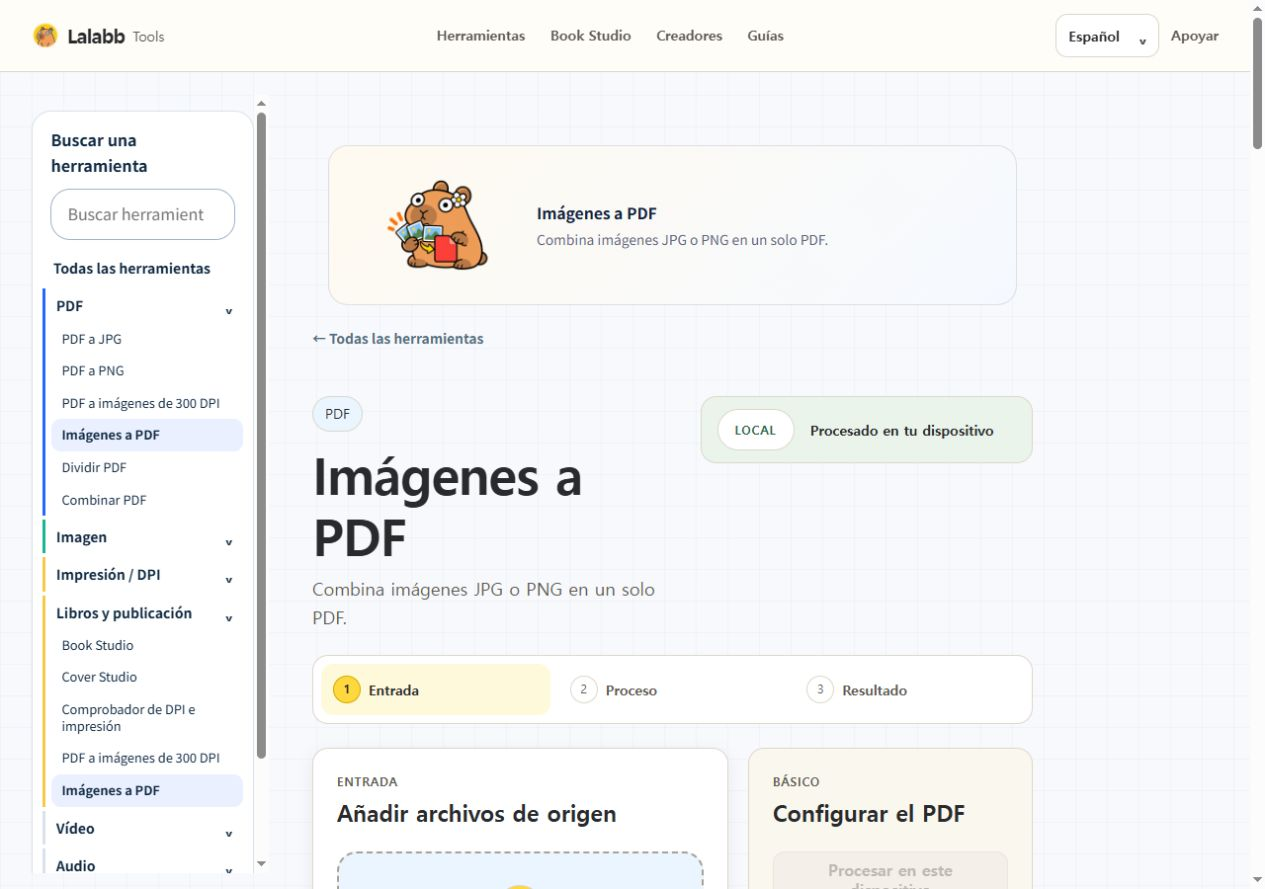
Task: Click the Imágenes a PDF banner title
Action: 596,213
